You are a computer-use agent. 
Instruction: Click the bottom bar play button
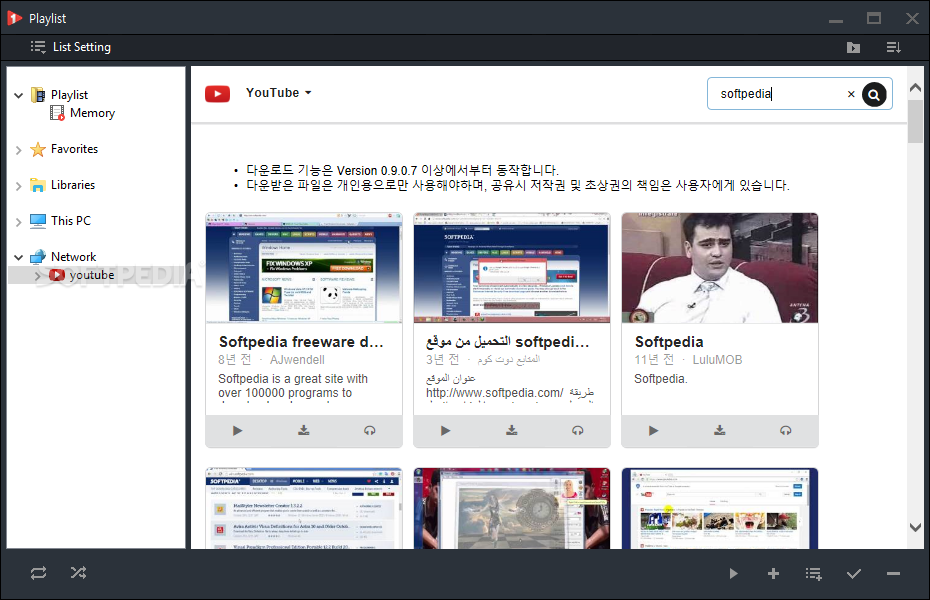pos(734,573)
